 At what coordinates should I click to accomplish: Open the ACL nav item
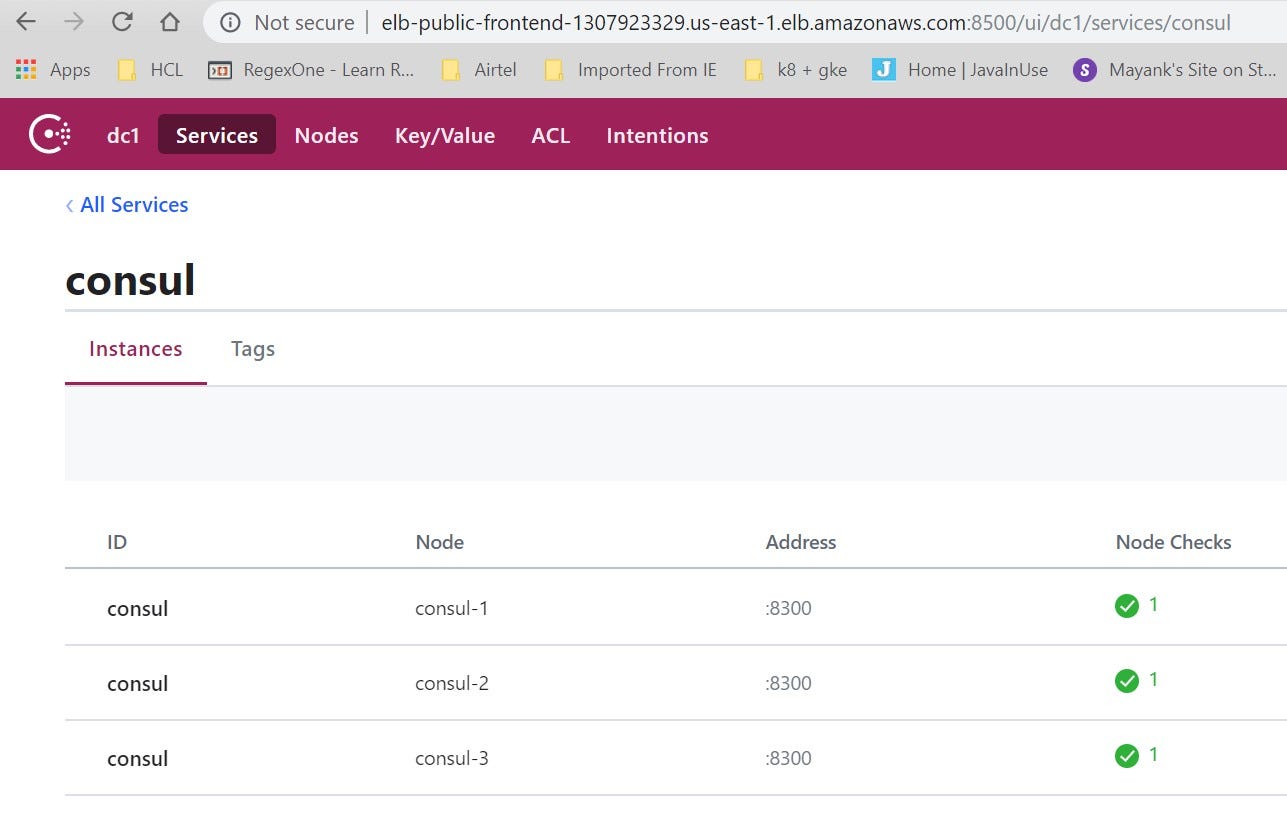[551, 135]
